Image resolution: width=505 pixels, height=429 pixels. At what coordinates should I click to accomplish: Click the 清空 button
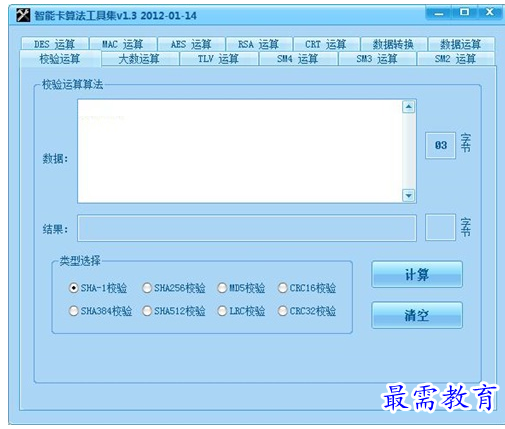(417, 315)
